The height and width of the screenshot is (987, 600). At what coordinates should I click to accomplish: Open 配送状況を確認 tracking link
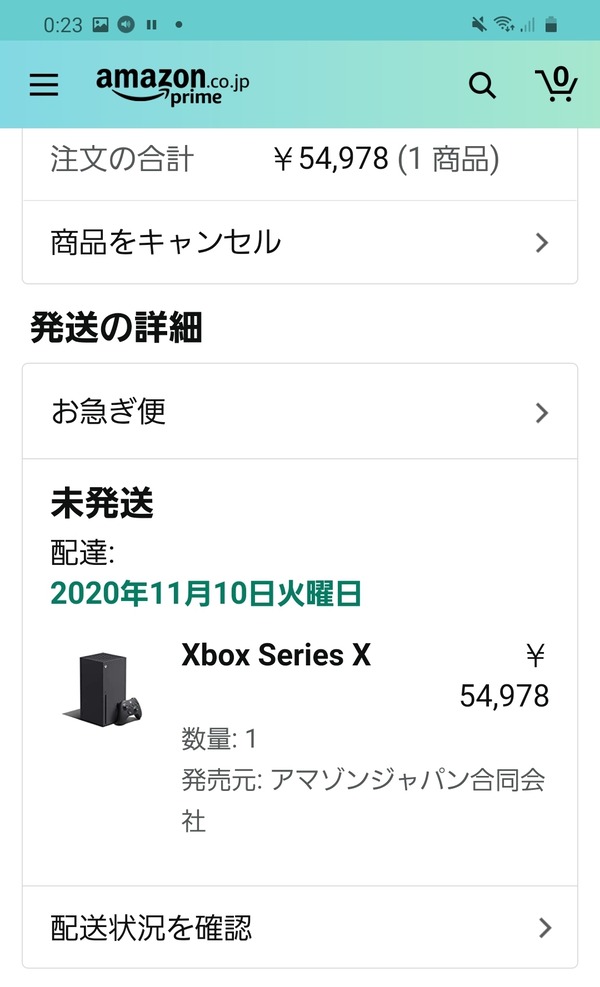(x=300, y=927)
